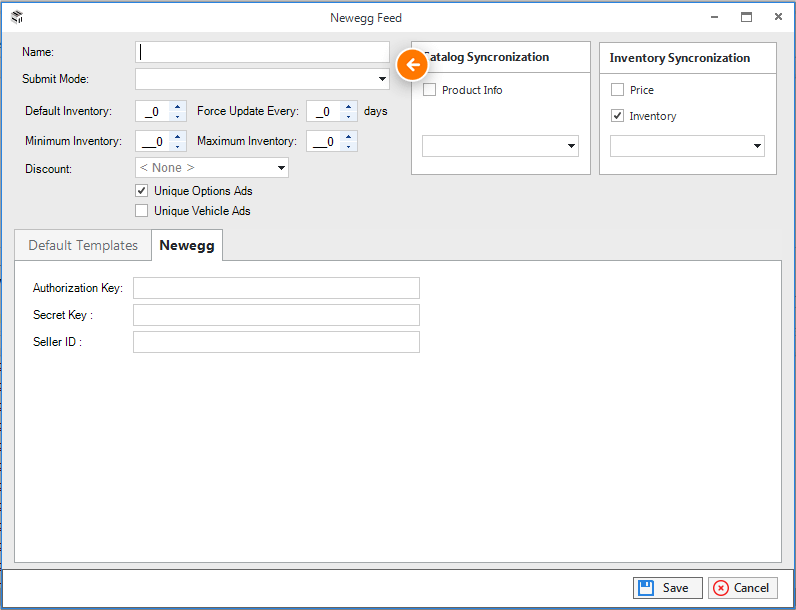Open the Catalog Syncronization dropdown
Image resolution: width=796 pixels, height=610 pixels.
[500, 146]
